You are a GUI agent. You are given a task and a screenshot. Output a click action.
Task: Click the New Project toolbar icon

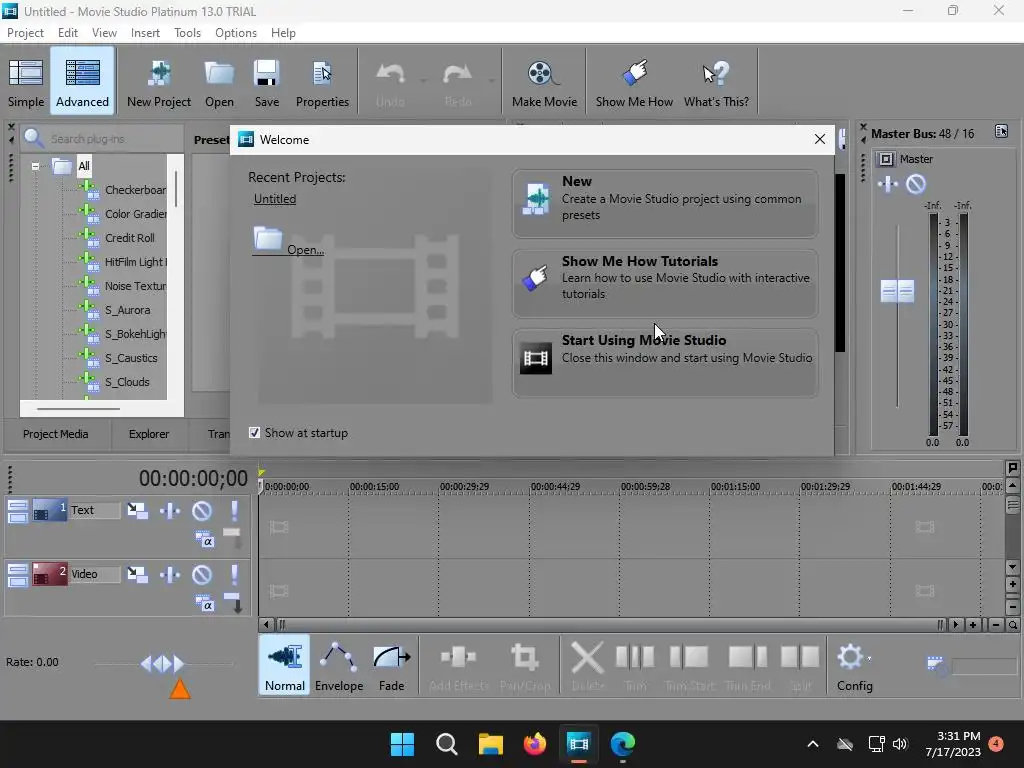tap(159, 82)
